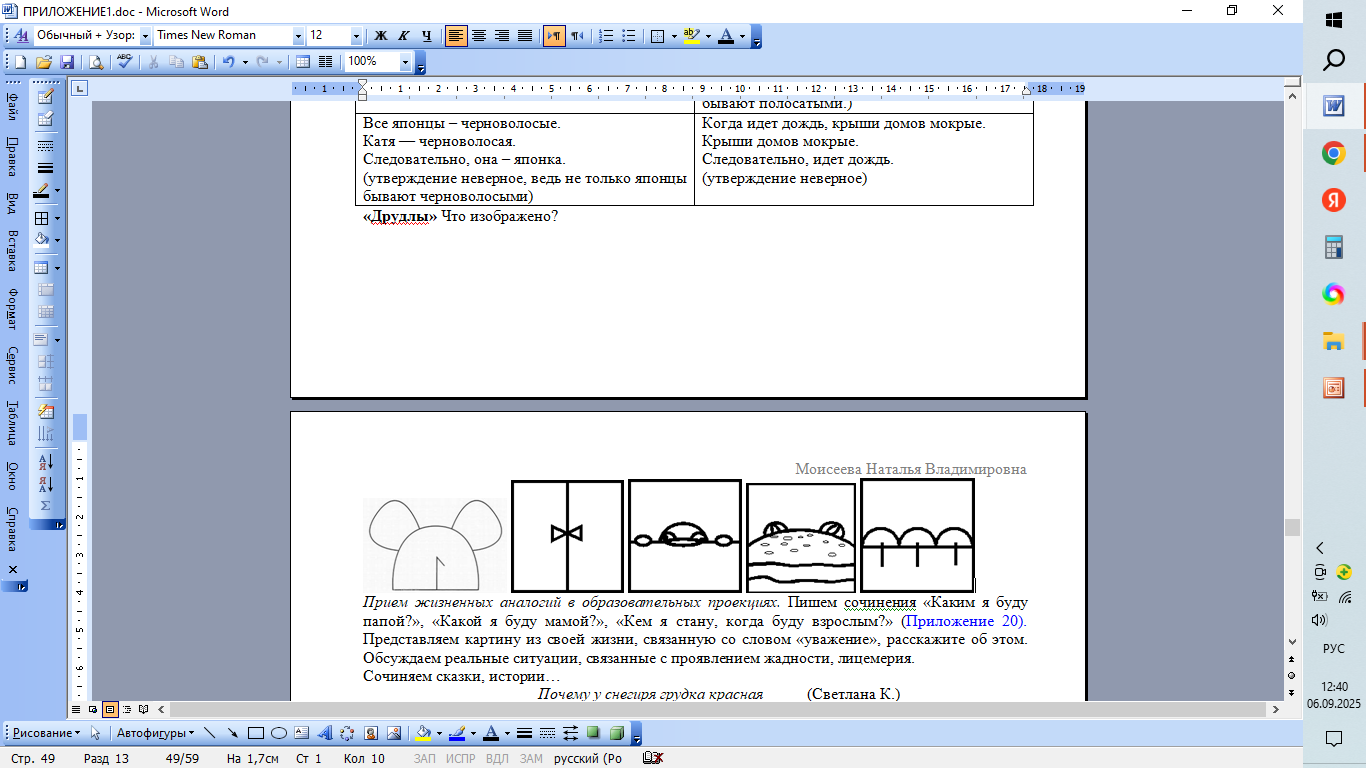The height and width of the screenshot is (768, 1366).
Task: Select the Oval shape tool in drawing toolbar
Action: click(279, 733)
